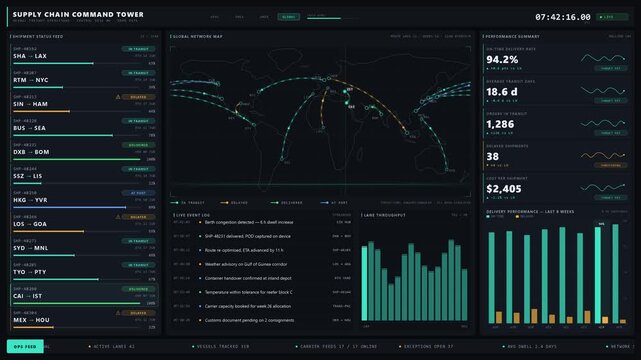Open 'Temperature within tolerance for reefer' entry

pyautogui.click(x=262, y=292)
